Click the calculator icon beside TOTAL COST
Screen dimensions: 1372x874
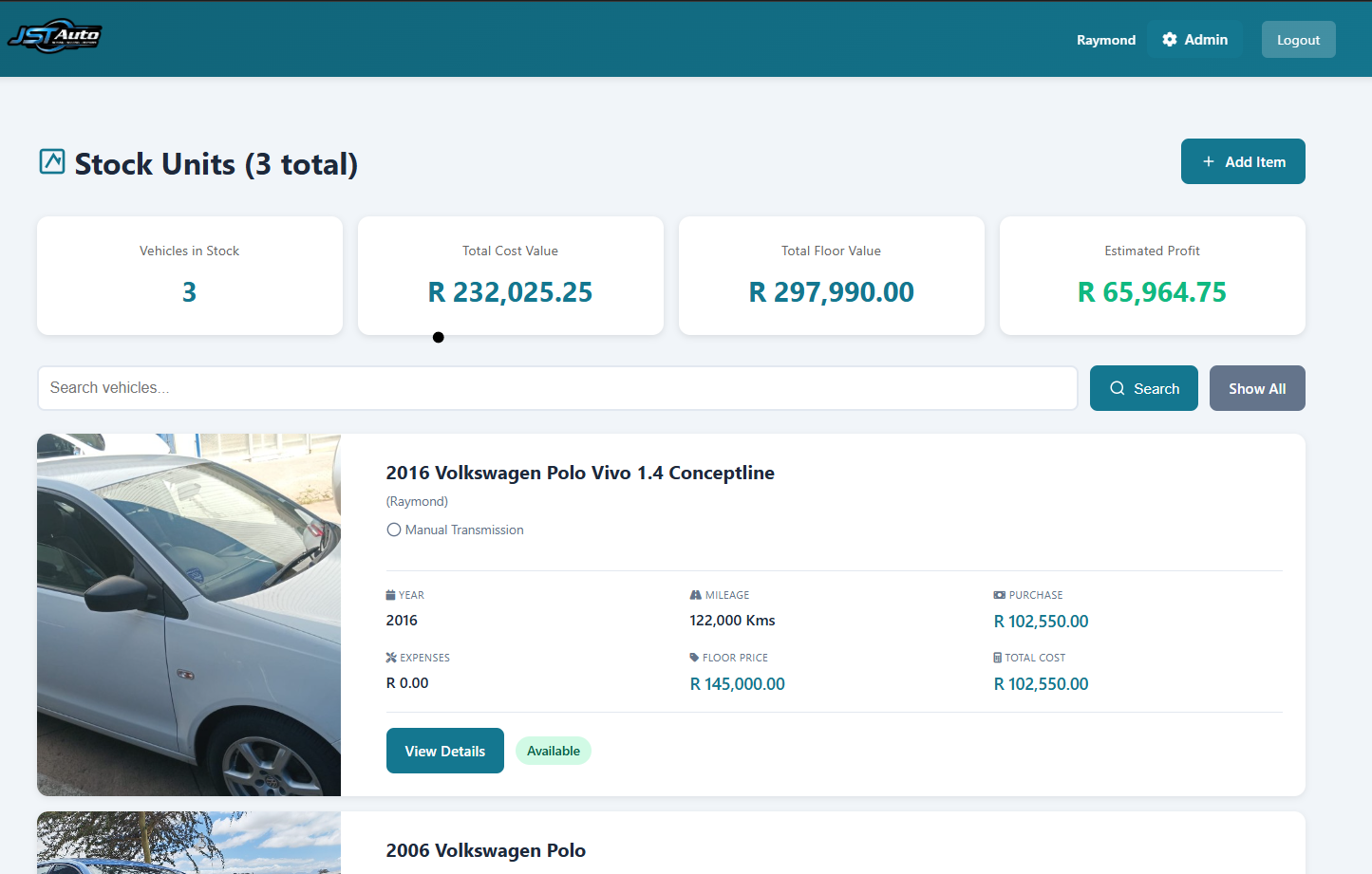click(x=999, y=657)
